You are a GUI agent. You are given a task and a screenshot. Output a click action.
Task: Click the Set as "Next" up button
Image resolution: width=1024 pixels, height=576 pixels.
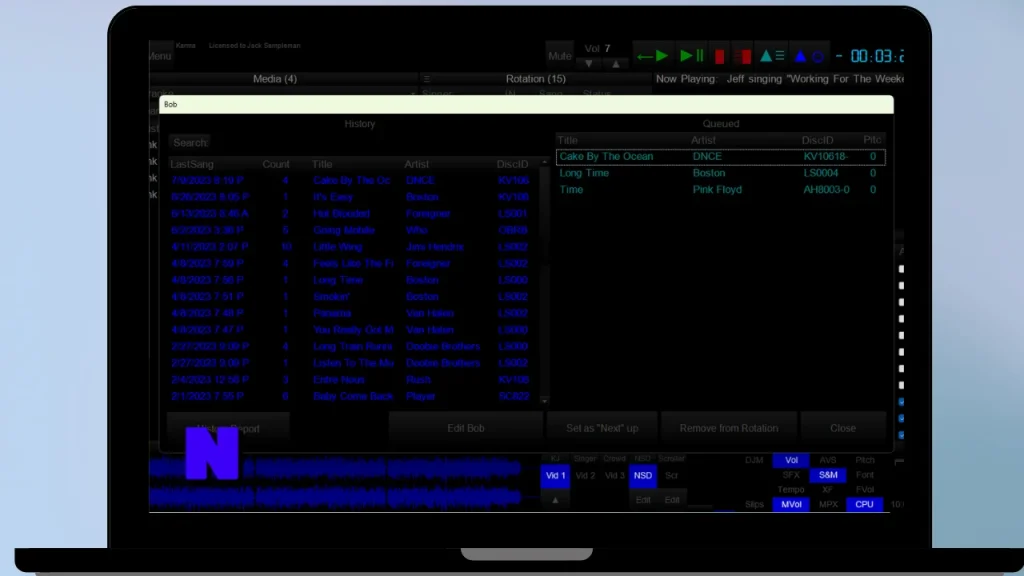(x=602, y=428)
